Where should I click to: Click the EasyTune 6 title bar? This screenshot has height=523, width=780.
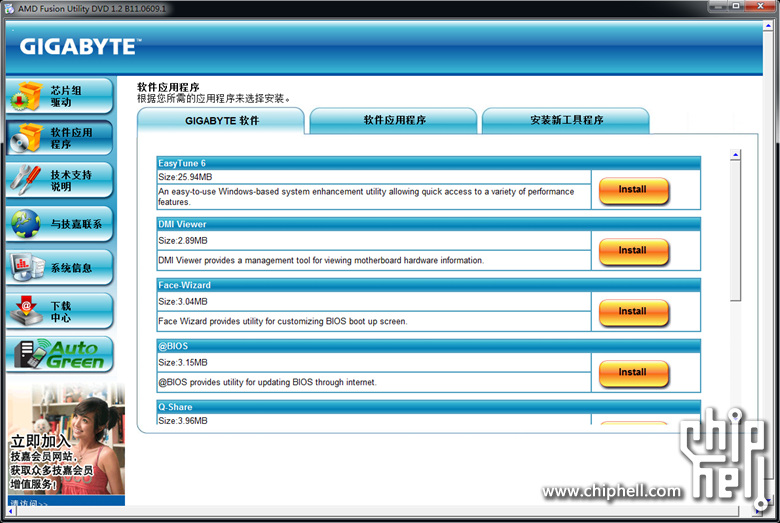429,163
